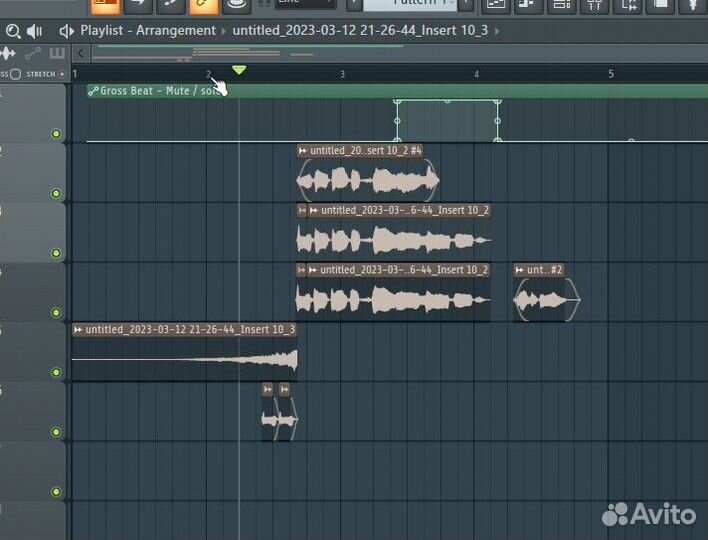Click the speaker icon beside Playlist title
This screenshot has width=708, height=540.
pos(66,30)
